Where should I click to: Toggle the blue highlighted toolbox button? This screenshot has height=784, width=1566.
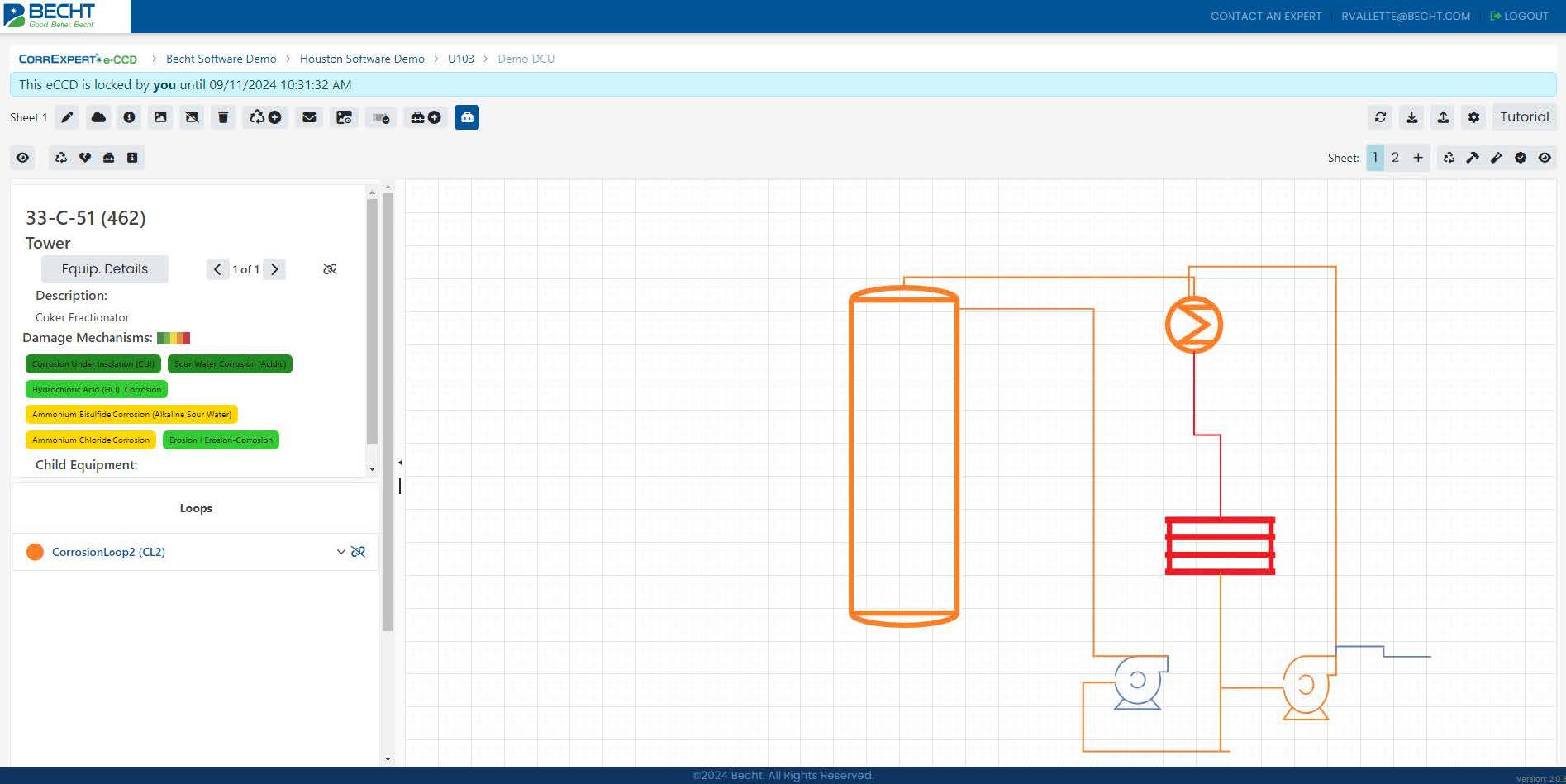467,117
